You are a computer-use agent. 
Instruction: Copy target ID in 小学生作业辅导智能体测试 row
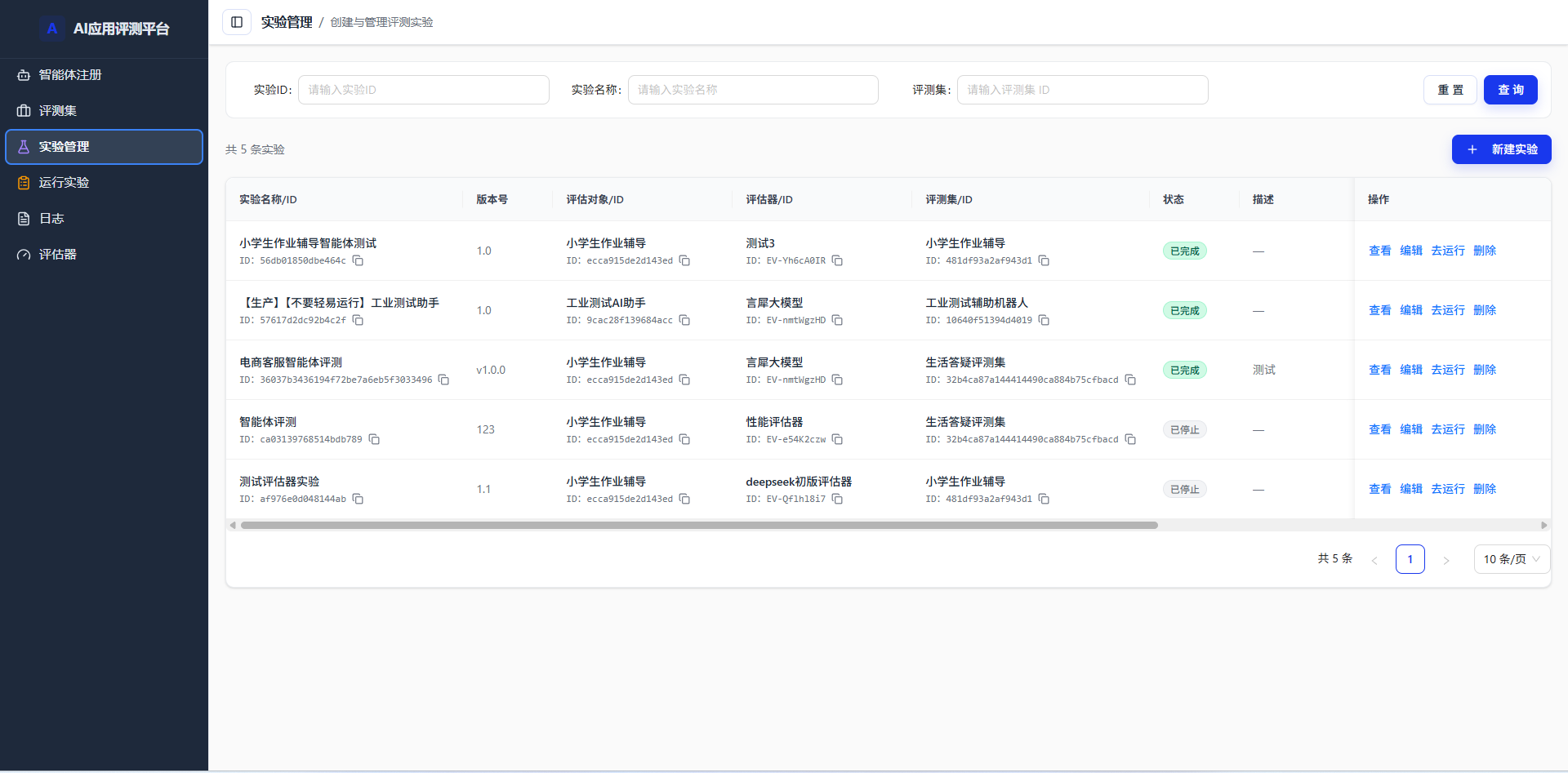click(x=684, y=260)
